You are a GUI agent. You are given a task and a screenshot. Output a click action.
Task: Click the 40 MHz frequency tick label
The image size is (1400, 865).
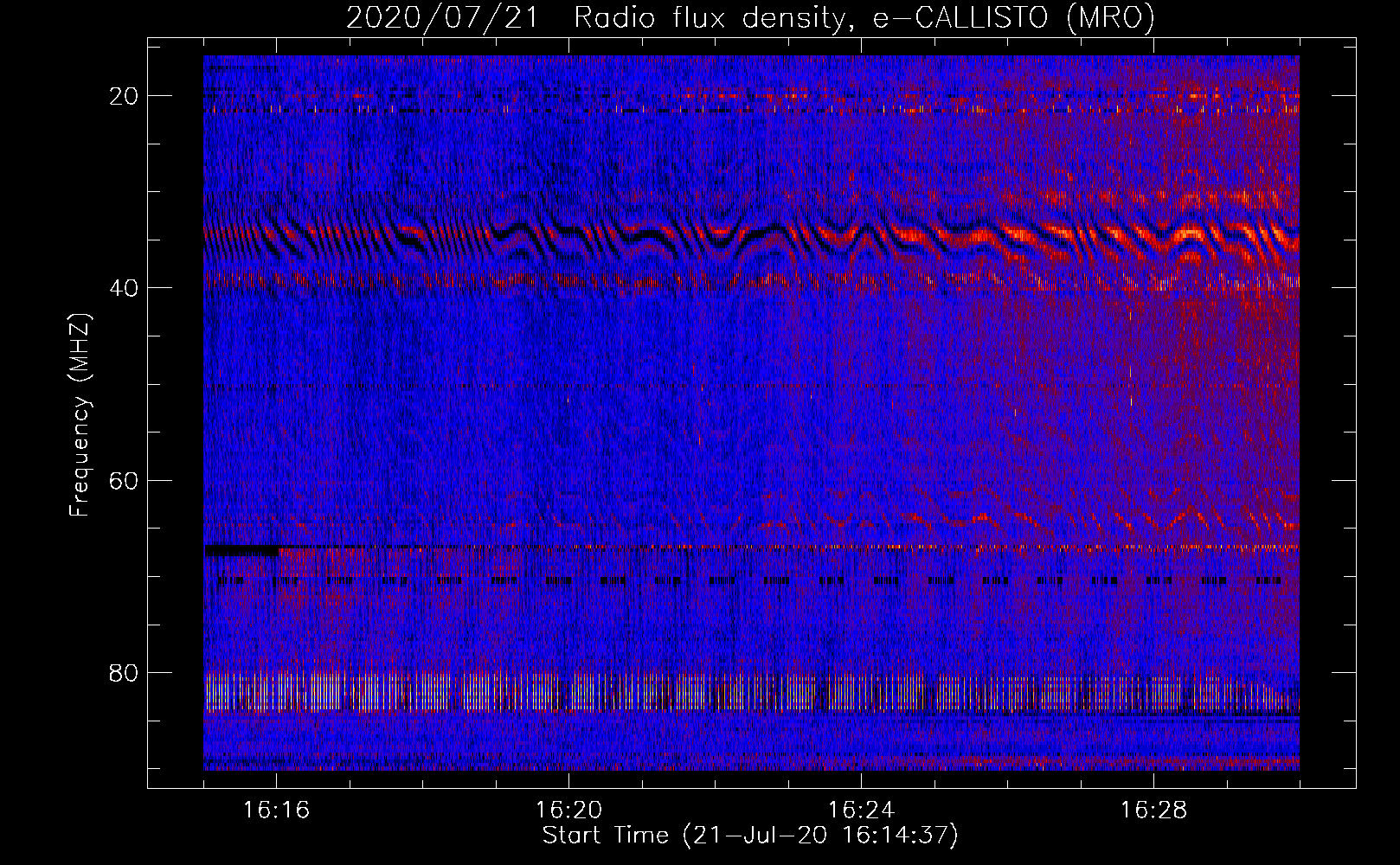click(x=124, y=288)
